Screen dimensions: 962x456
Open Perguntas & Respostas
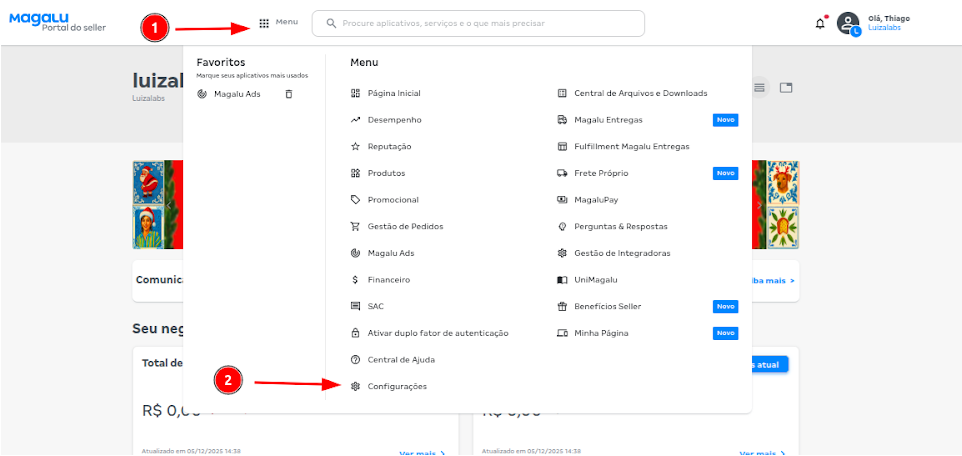click(621, 226)
